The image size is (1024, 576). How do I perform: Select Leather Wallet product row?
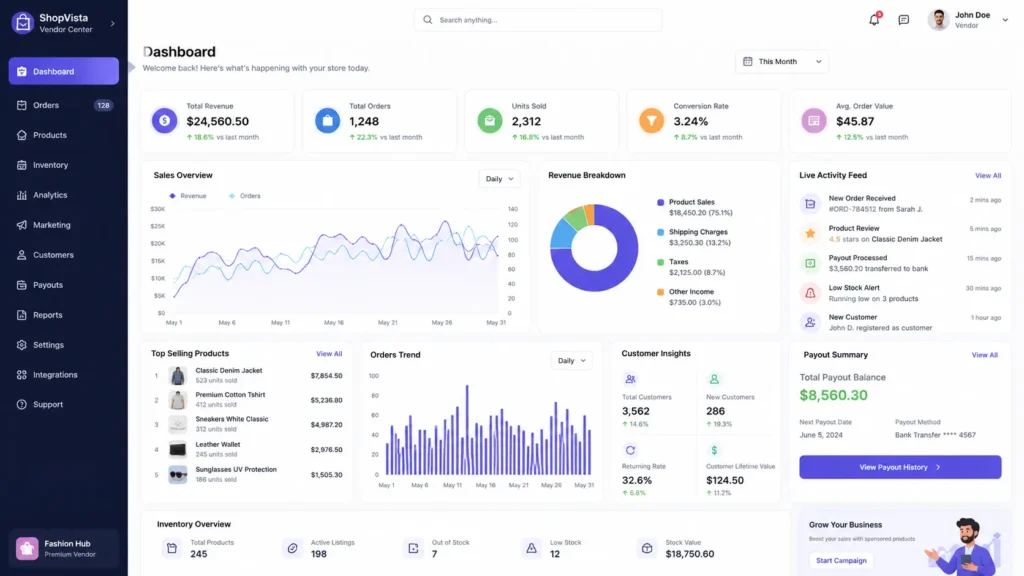click(x=247, y=449)
